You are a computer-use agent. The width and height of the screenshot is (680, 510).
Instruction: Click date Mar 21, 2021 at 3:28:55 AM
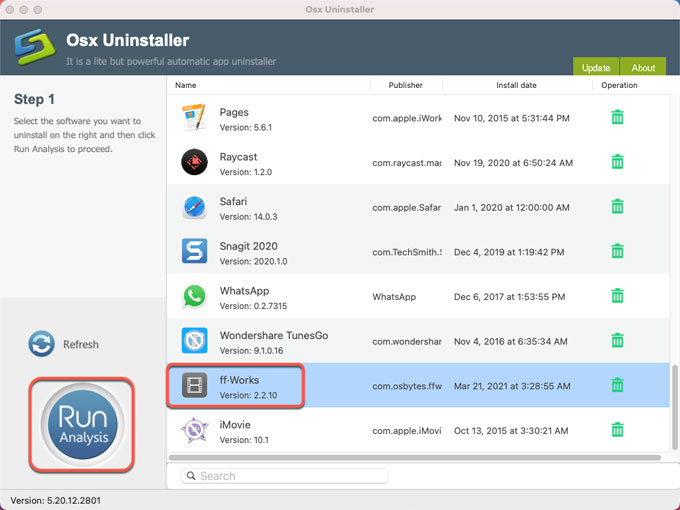(512, 386)
